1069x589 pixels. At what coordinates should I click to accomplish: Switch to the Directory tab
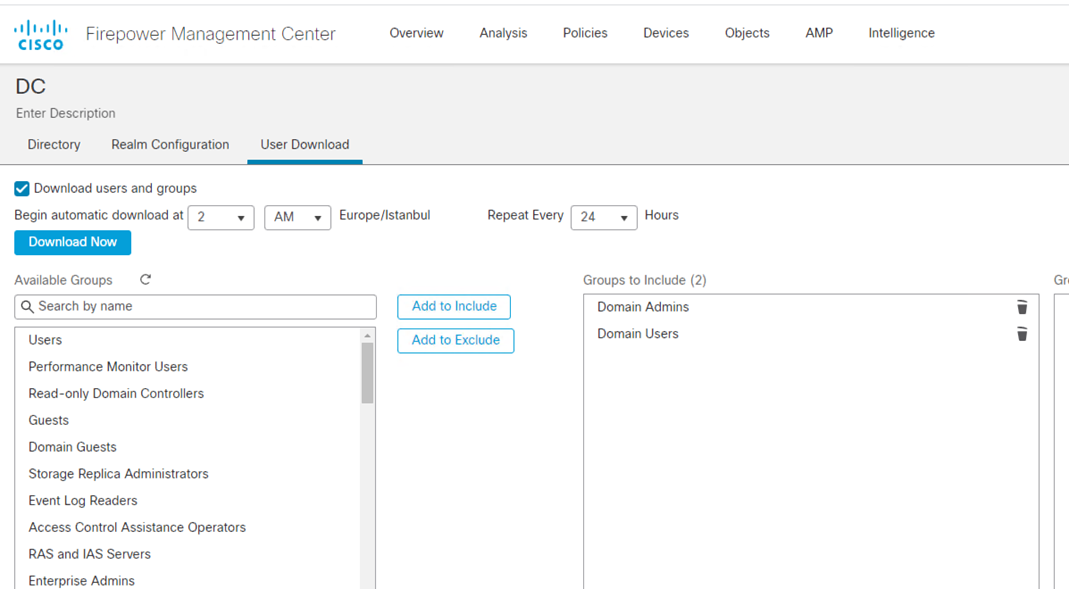tap(54, 145)
